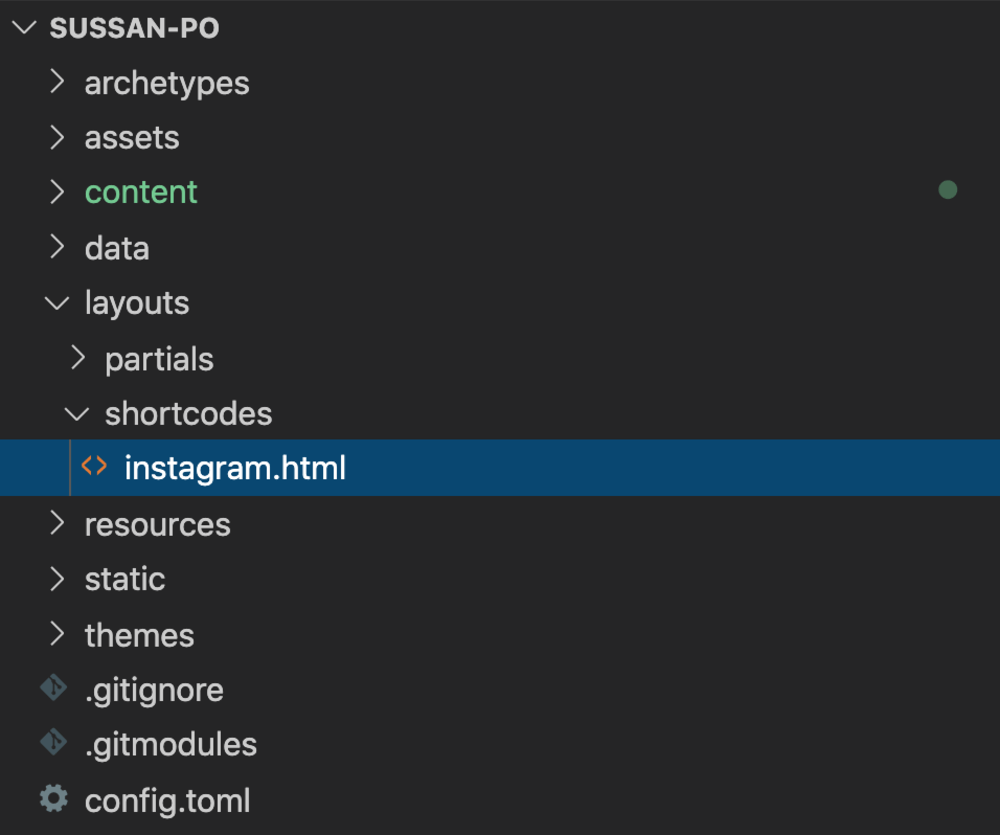Expand the archetypes folder chevron
The width and height of the screenshot is (1000, 835).
pyautogui.click(x=58, y=82)
